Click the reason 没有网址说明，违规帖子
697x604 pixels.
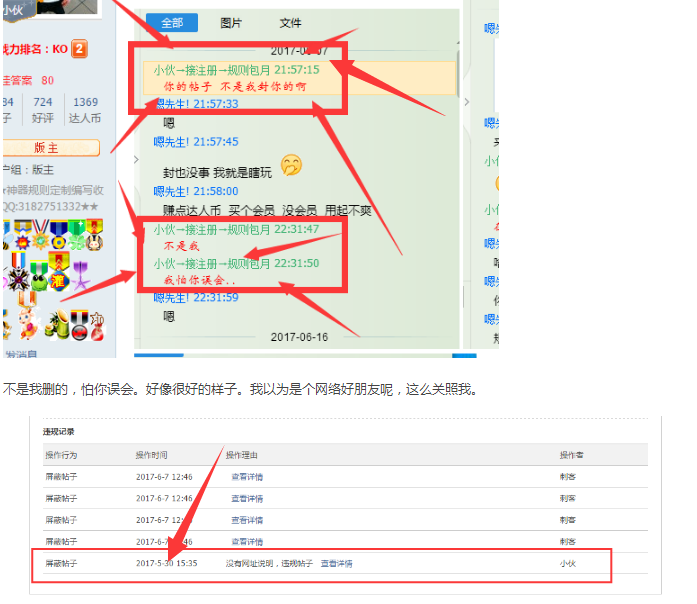(x=269, y=564)
